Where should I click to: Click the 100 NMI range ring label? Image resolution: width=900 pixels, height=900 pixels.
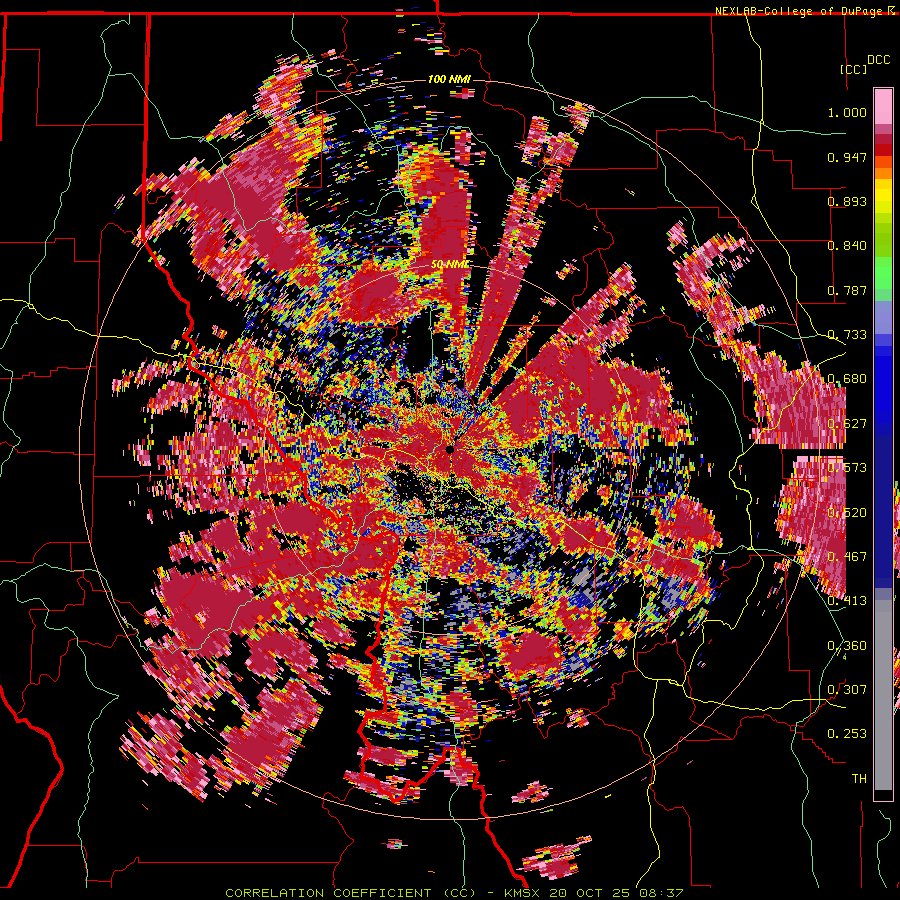pyautogui.click(x=449, y=79)
